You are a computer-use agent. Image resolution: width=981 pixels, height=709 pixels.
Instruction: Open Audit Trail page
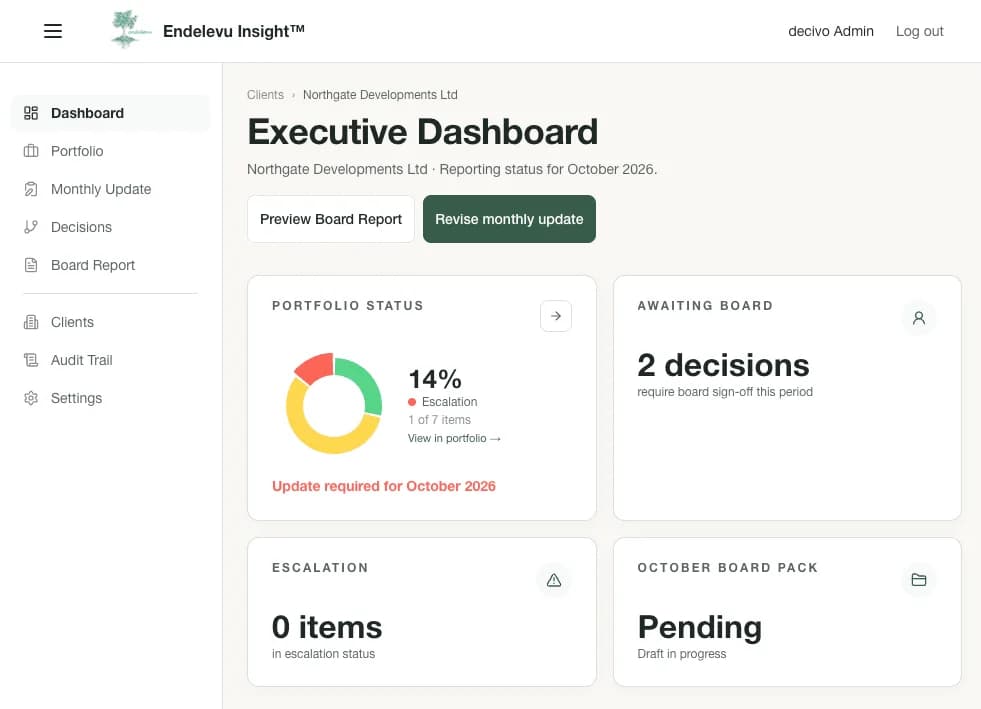tap(110, 360)
